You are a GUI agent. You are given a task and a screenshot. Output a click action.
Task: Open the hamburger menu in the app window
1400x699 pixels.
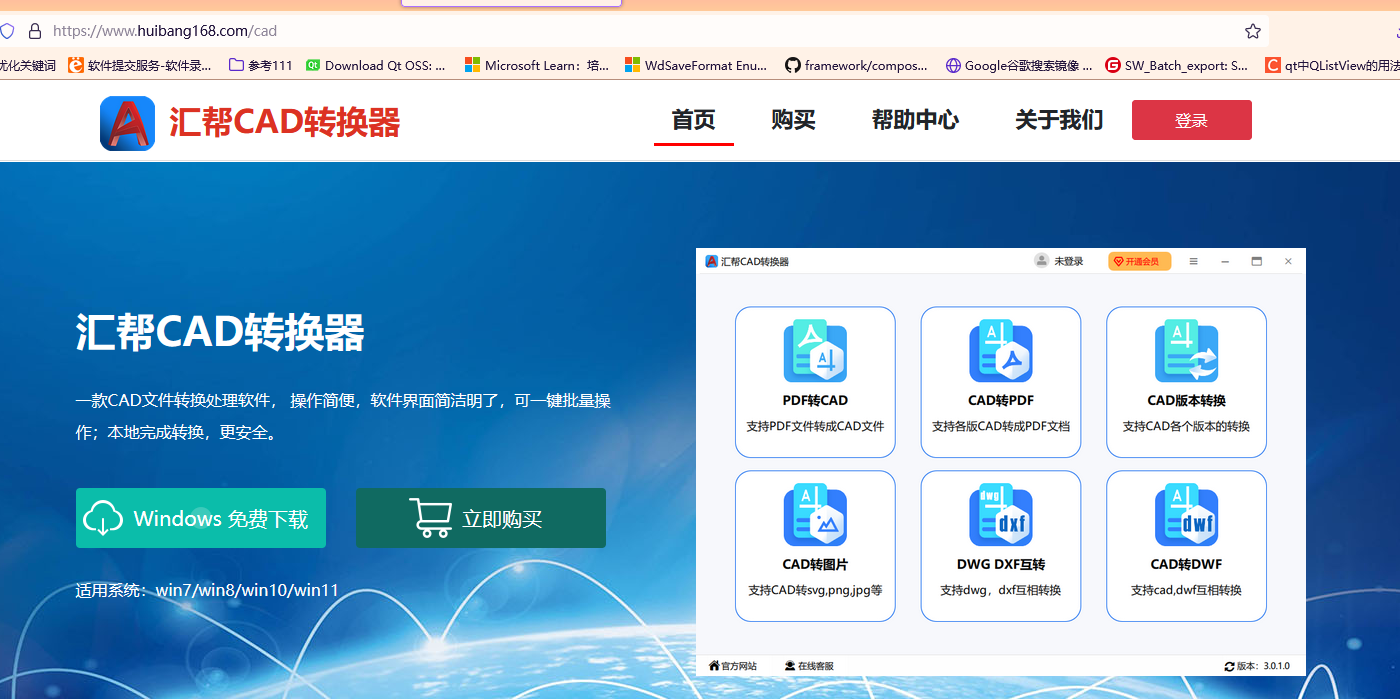point(1193,261)
